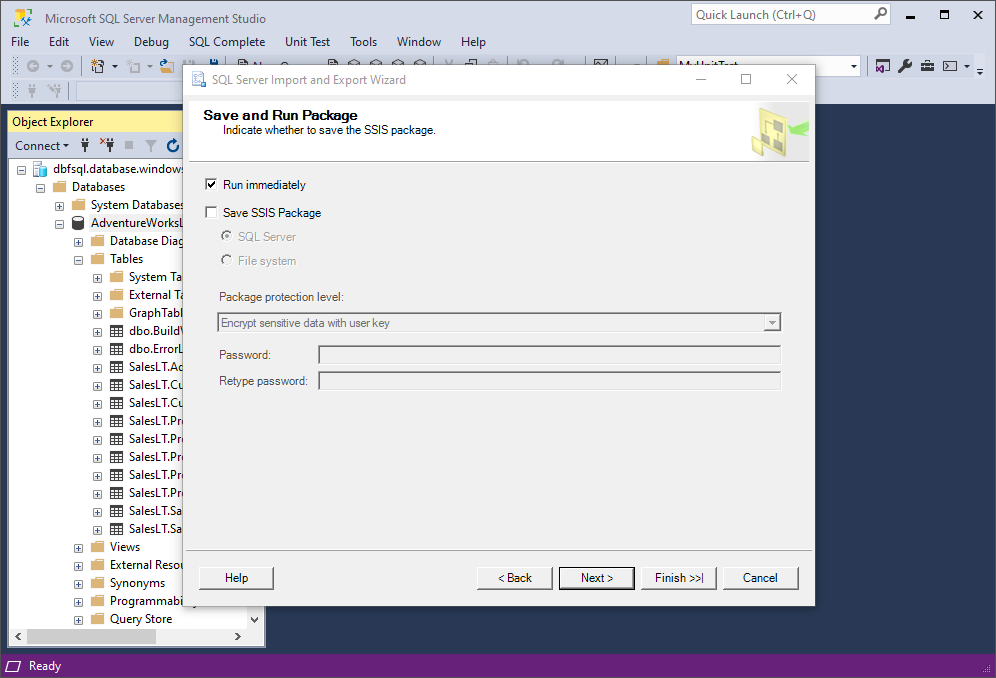Click the toolbox icon in top toolbar
Viewport: 996px width, 678px height.
pyautogui.click(x=927, y=66)
